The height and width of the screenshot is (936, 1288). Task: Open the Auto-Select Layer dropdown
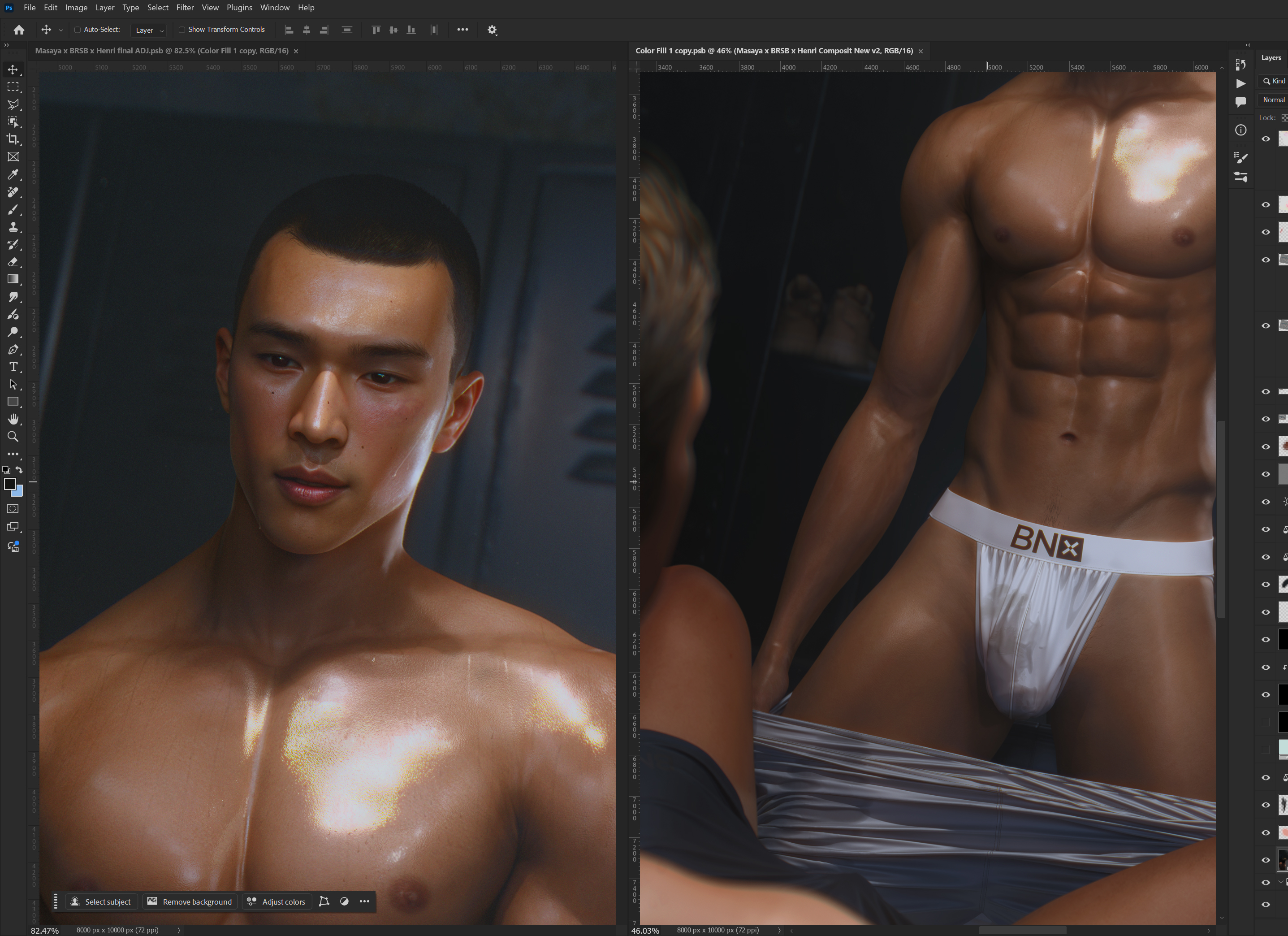[x=149, y=30]
